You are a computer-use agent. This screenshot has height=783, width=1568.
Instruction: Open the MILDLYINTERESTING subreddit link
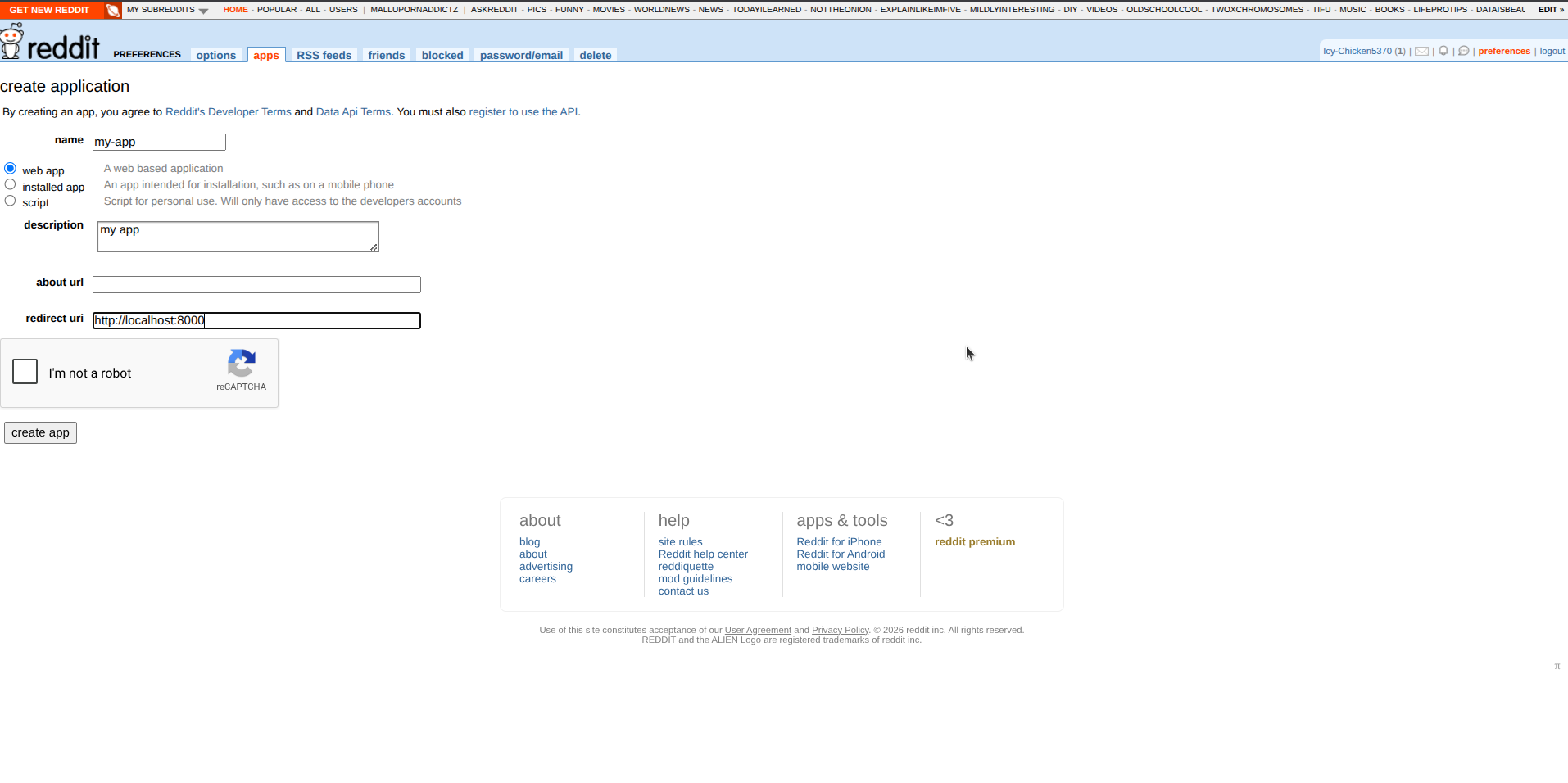[x=1013, y=10]
